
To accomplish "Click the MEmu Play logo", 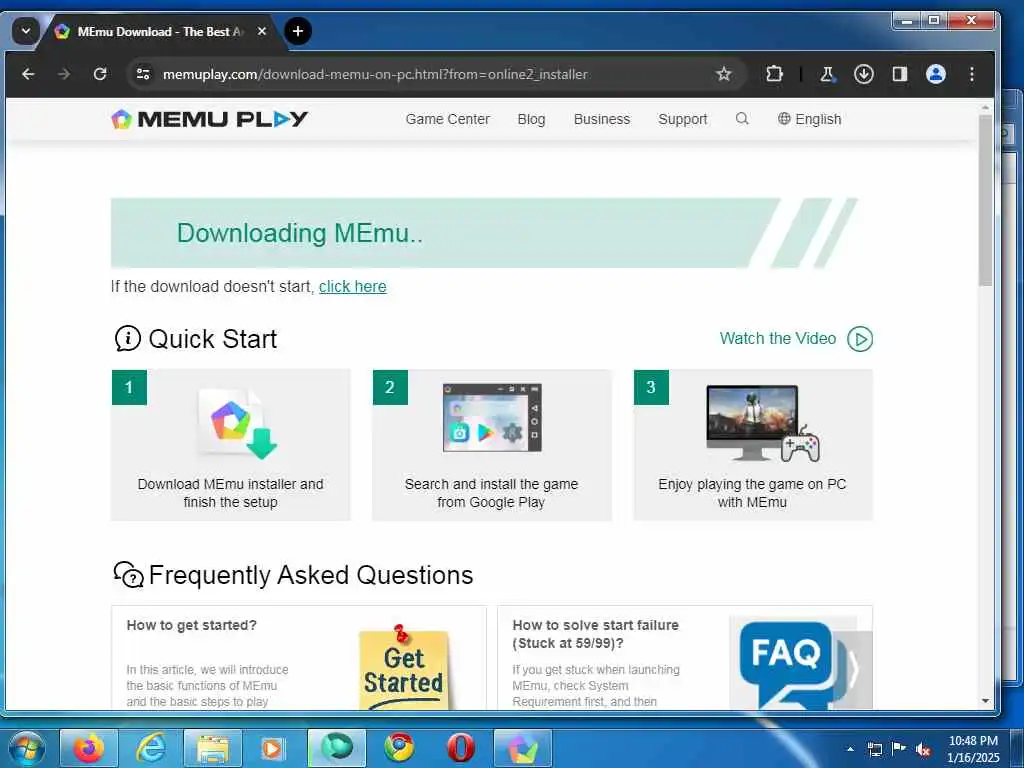I will click(210, 119).
